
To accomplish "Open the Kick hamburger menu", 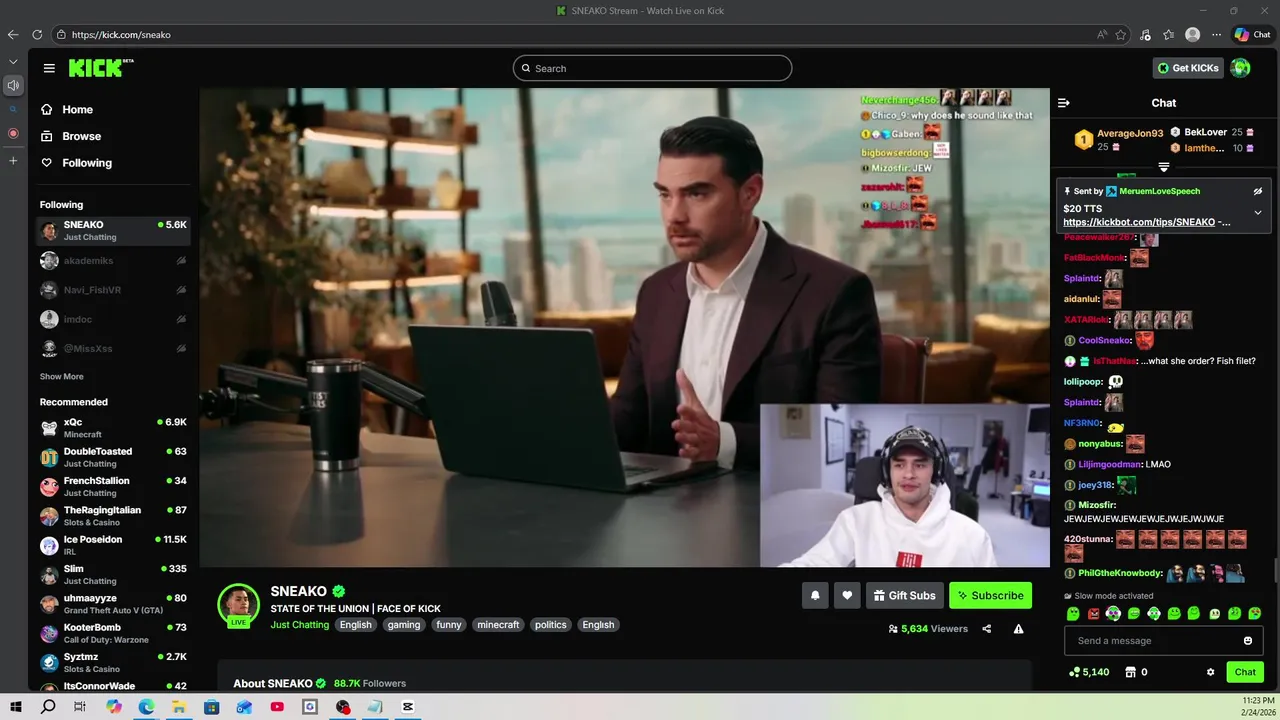I will point(49,68).
